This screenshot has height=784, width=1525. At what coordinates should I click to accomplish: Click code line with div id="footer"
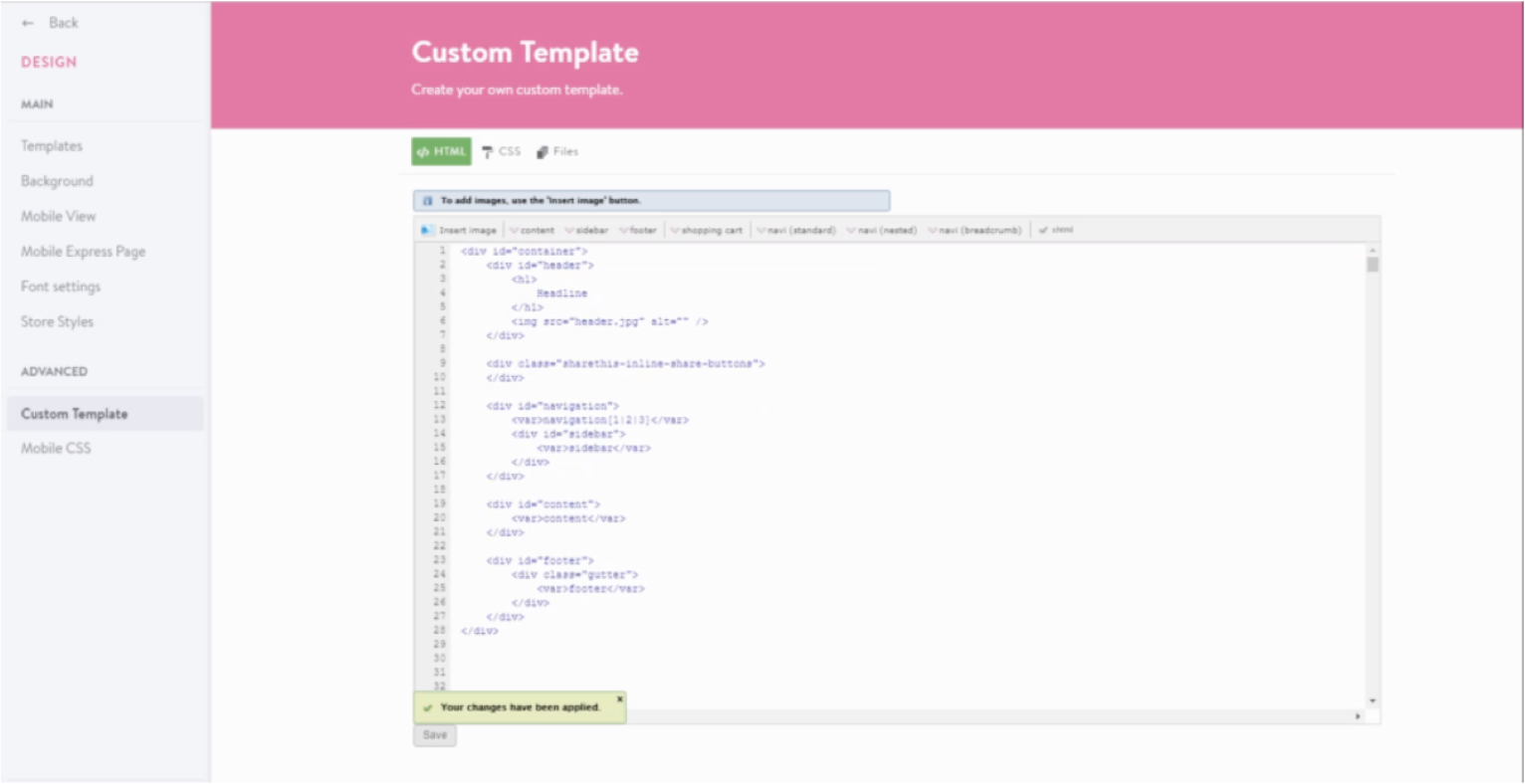pyautogui.click(x=540, y=560)
